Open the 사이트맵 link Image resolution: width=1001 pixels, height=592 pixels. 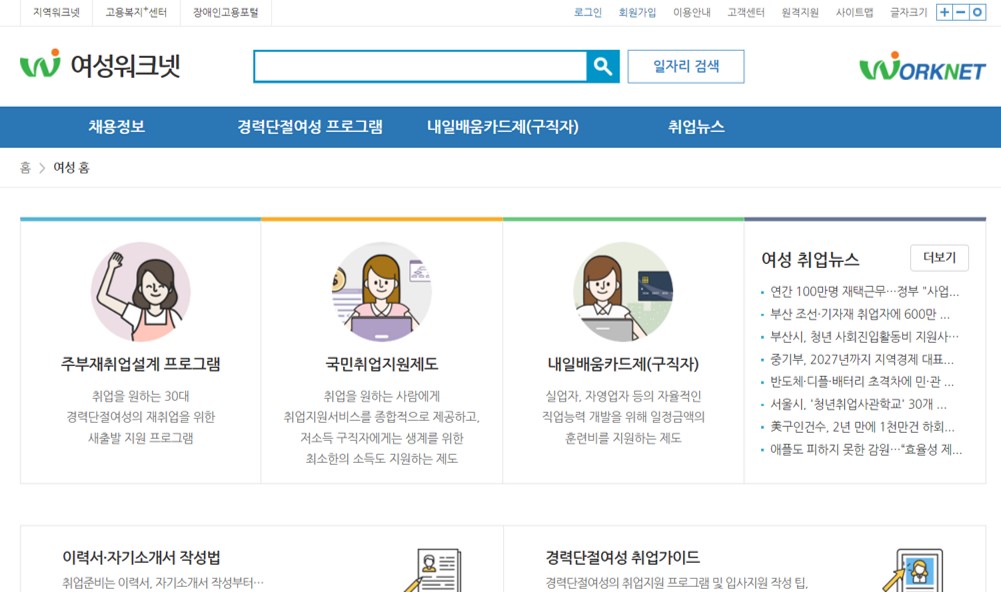pos(854,12)
